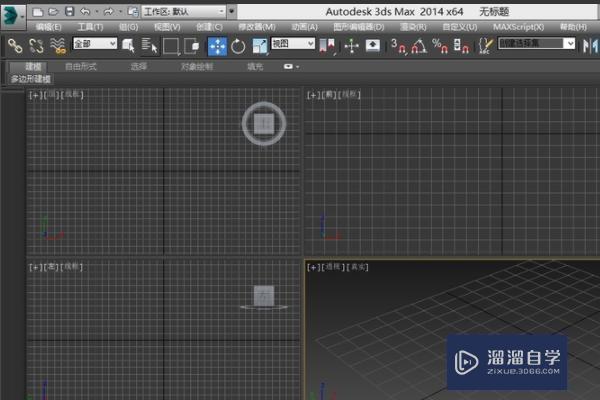600x400 pixels.
Task: Open the Select by Name list tool
Action: 149,46
